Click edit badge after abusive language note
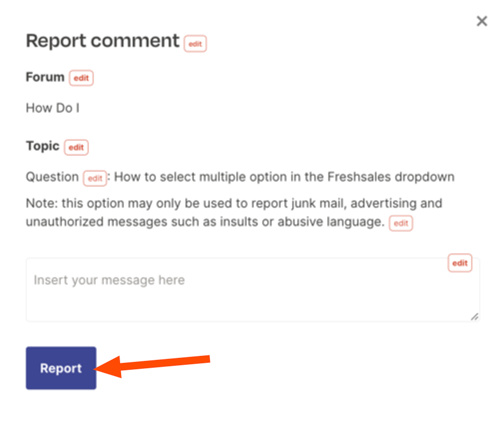The image size is (504, 423). pos(401,223)
